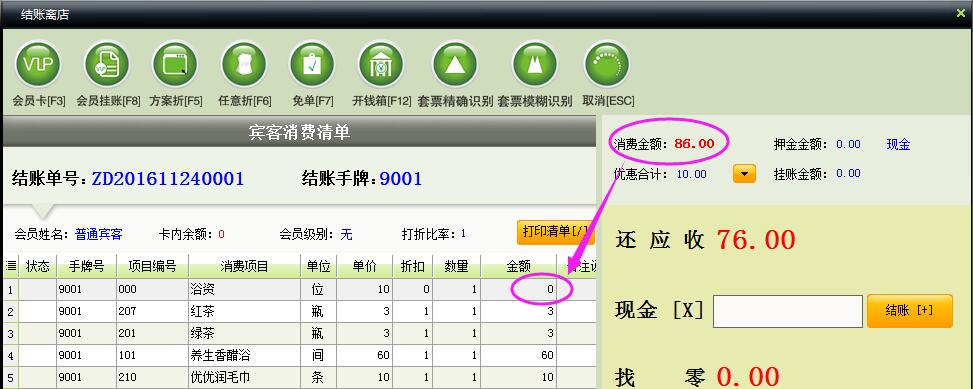This screenshot has width=973, height=389.
Task: Apply the 方案折 scheme discount icon
Action: click(x=175, y=65)
